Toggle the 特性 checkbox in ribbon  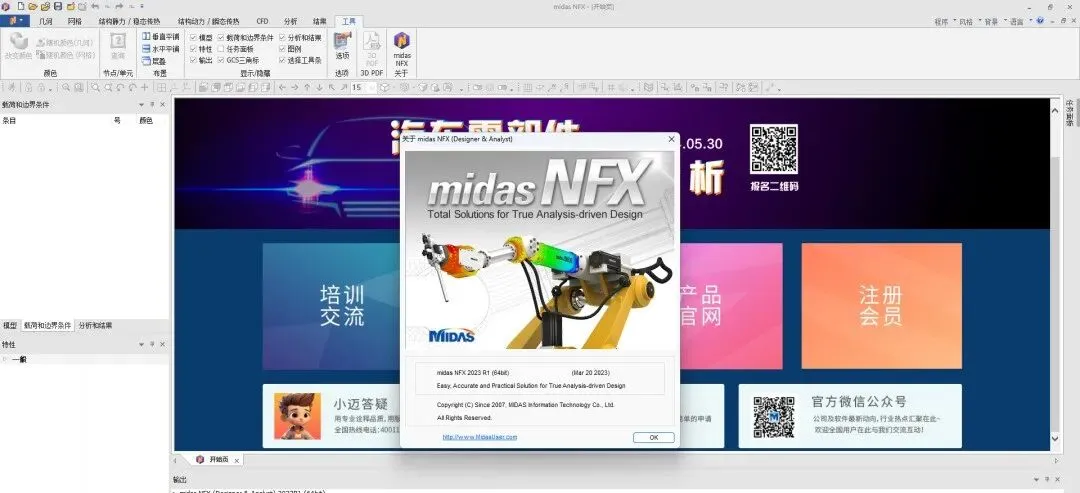[193, 49]
